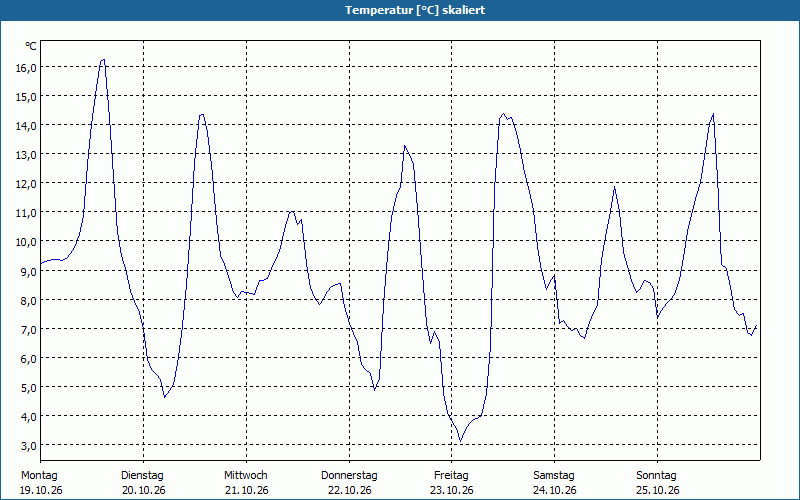
Task: Select the Sonntag day label
Action: [x=657, y=476]
